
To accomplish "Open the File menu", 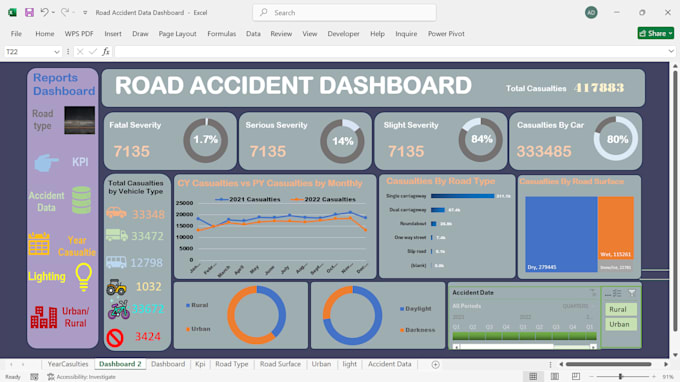I will [x=16, y=34].
